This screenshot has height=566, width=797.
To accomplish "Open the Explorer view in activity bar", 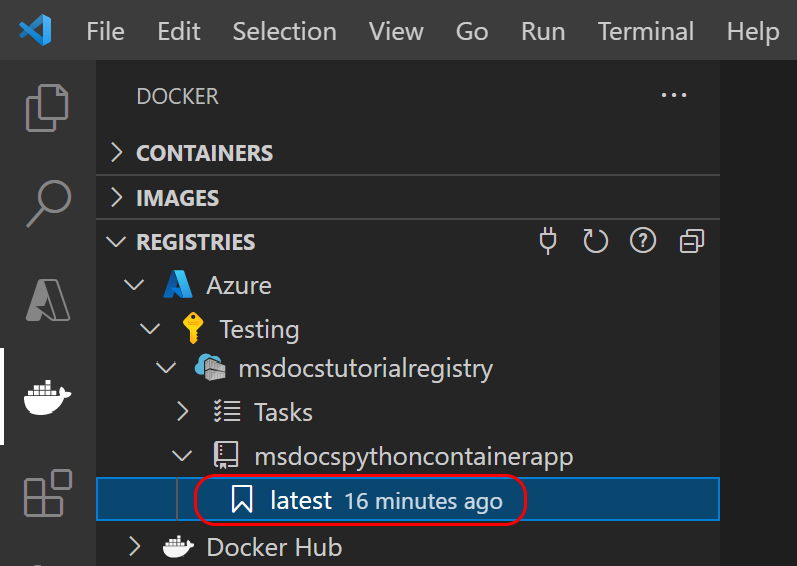I will point(47,108).
